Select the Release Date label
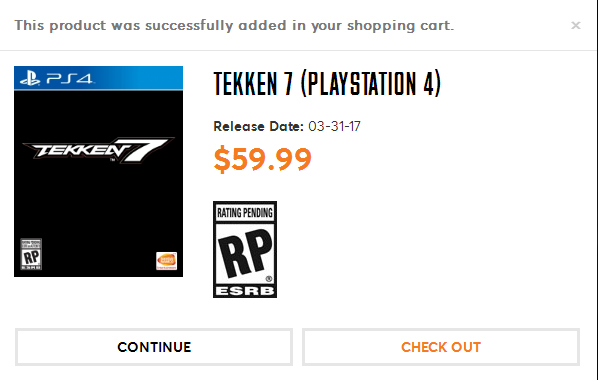The width and height of the screenshot is (598, 380). pos(258,126)
